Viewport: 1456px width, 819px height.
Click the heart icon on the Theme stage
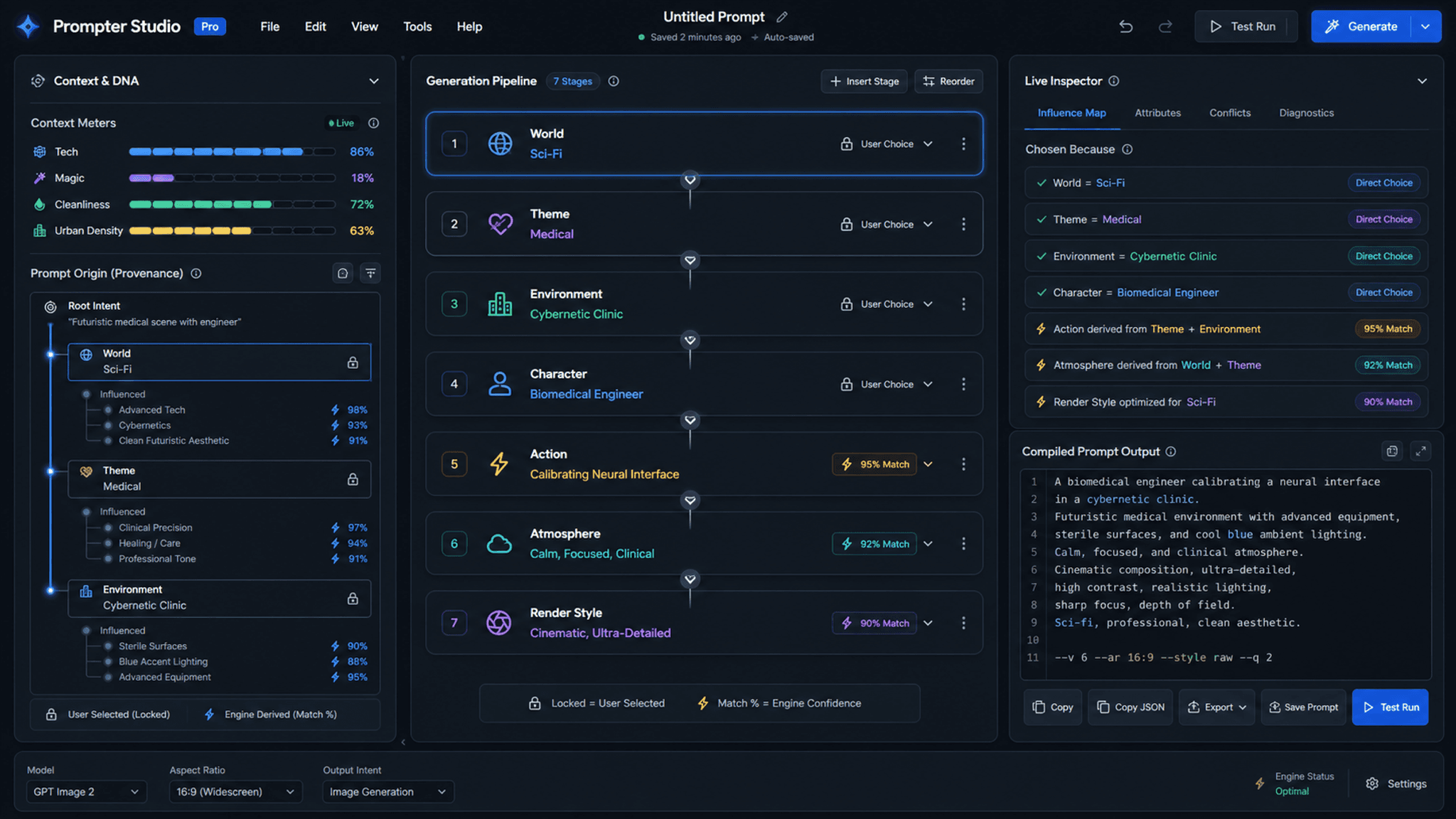[500, 224]
